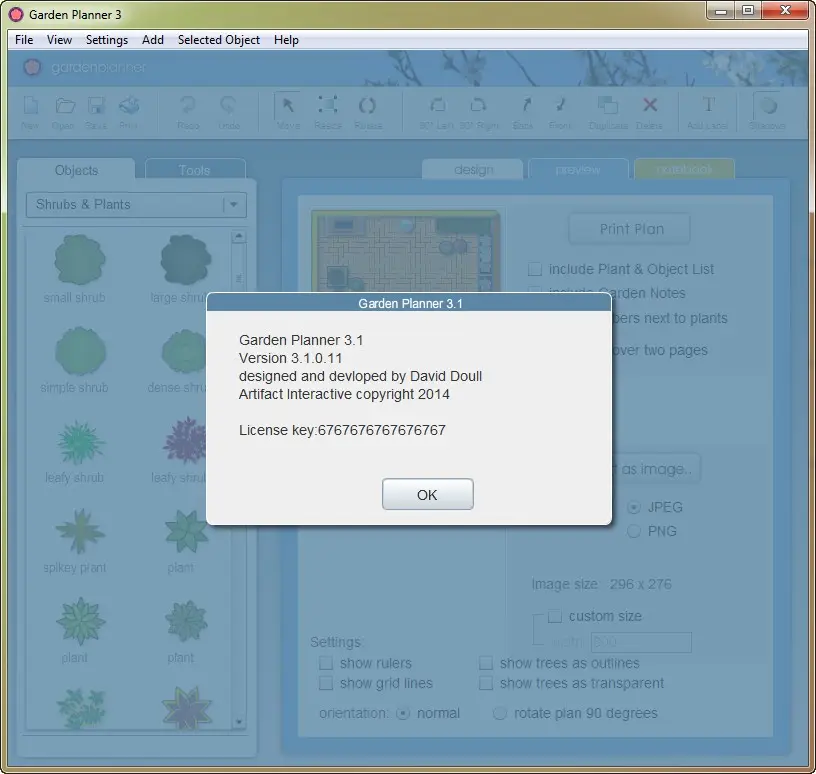
Task: Click the red X Delete icon
Action: tap(649, 105)
